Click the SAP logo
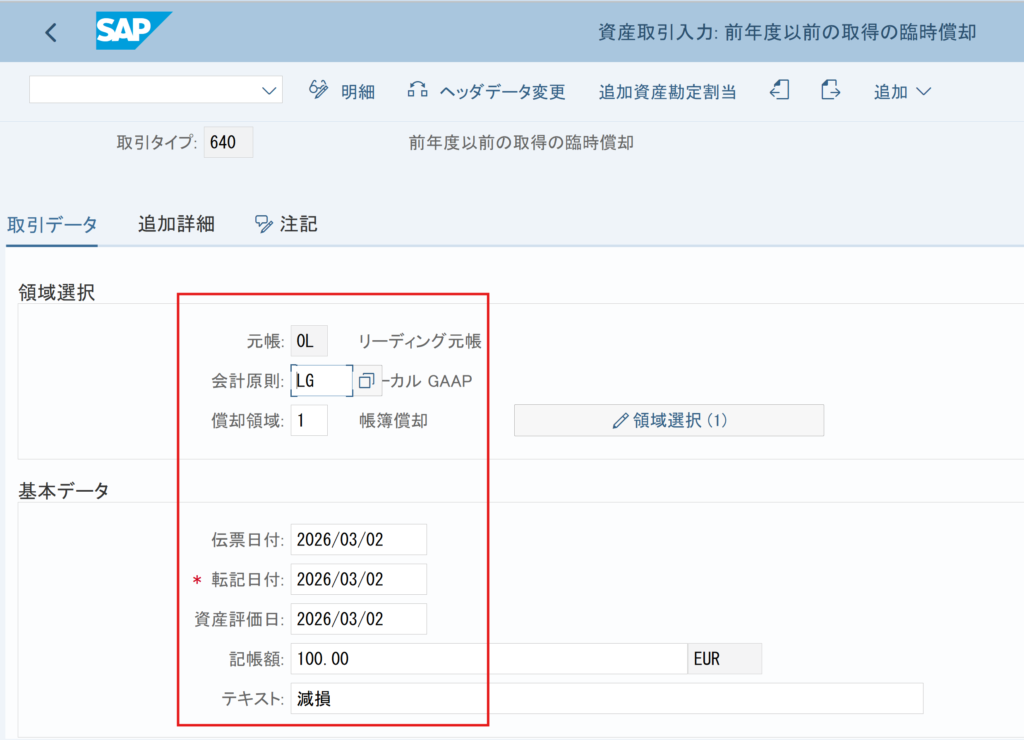This screenshot has width=1024, height=740. 133,31
